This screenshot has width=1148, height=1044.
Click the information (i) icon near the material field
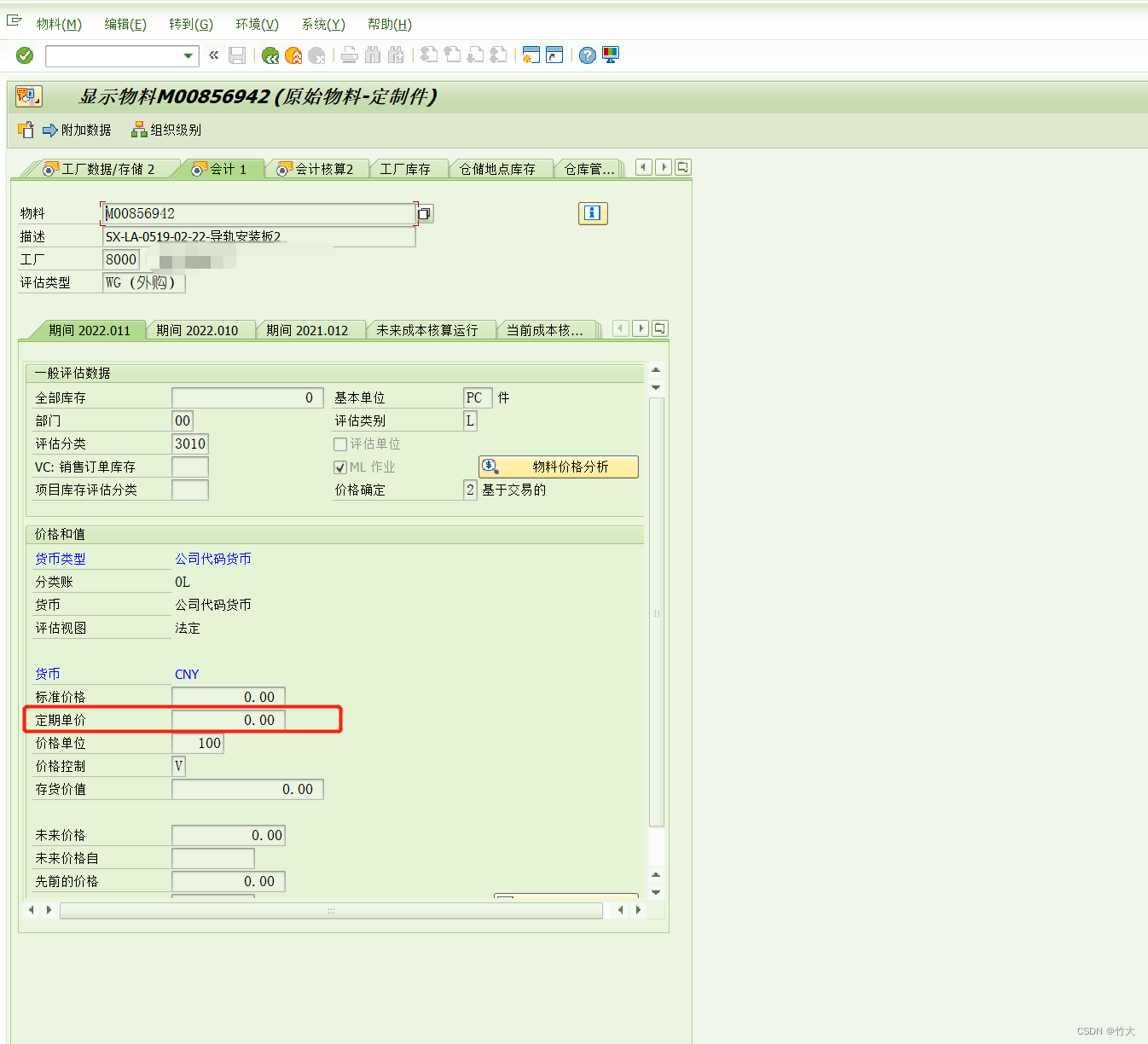point(593,213)
